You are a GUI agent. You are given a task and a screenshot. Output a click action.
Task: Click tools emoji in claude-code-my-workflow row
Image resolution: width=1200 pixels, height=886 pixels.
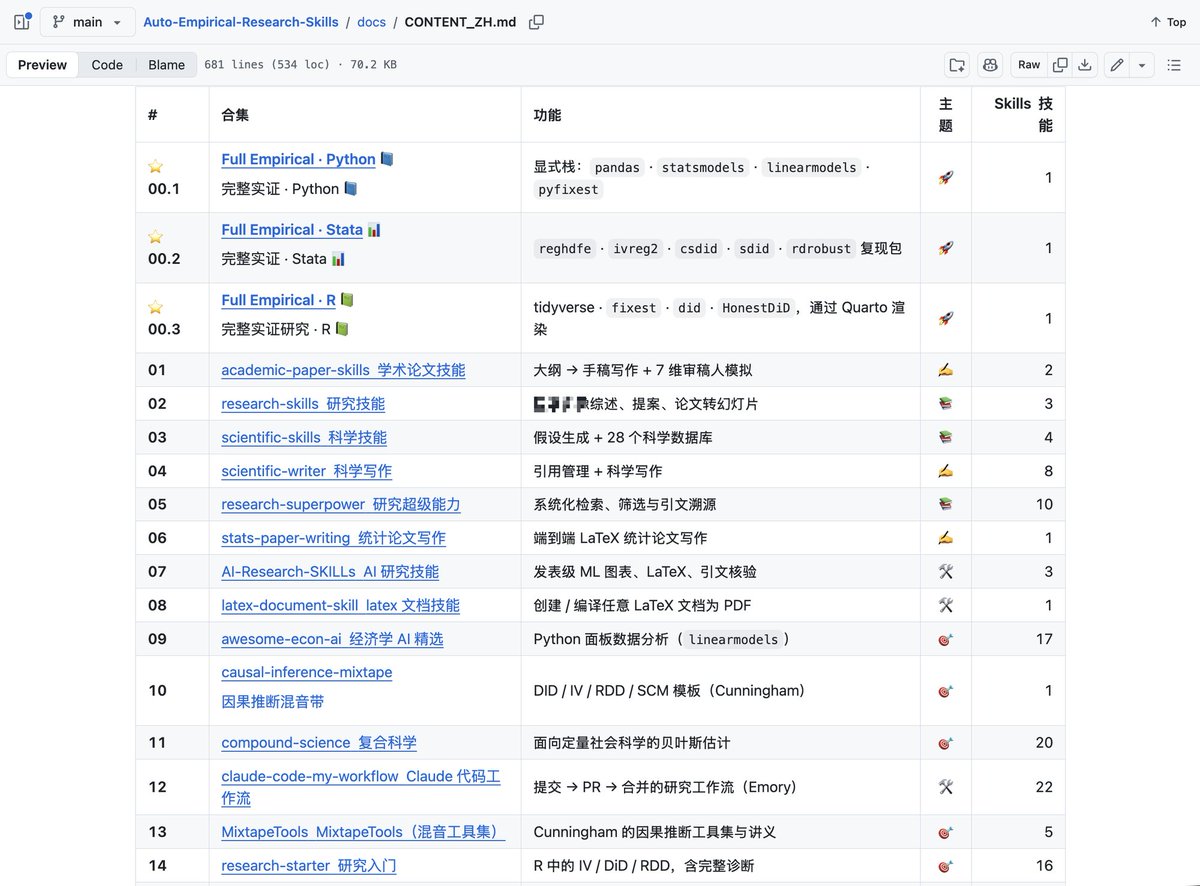tap(946, 787)
